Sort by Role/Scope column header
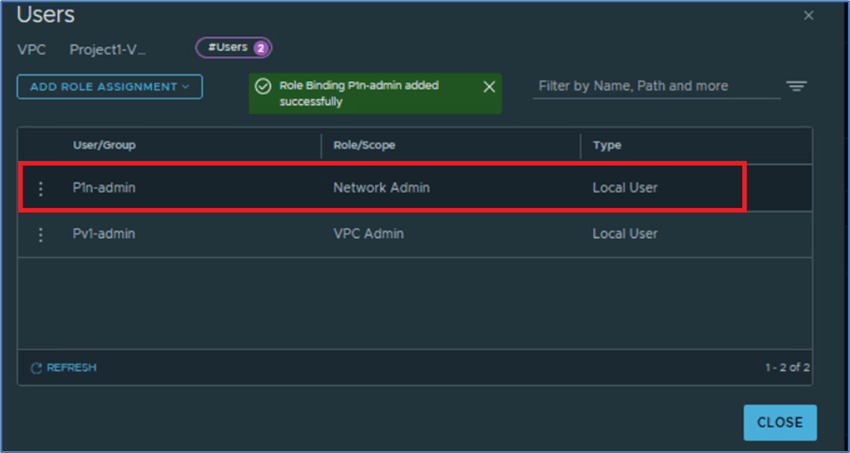850x453 pixels. click(x=364, y=145)
